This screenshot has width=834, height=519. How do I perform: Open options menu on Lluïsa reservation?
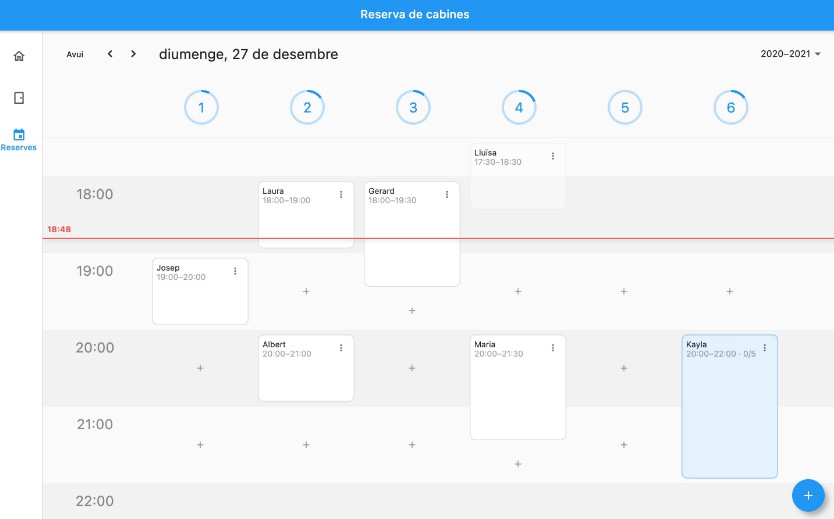coord(553,156)
